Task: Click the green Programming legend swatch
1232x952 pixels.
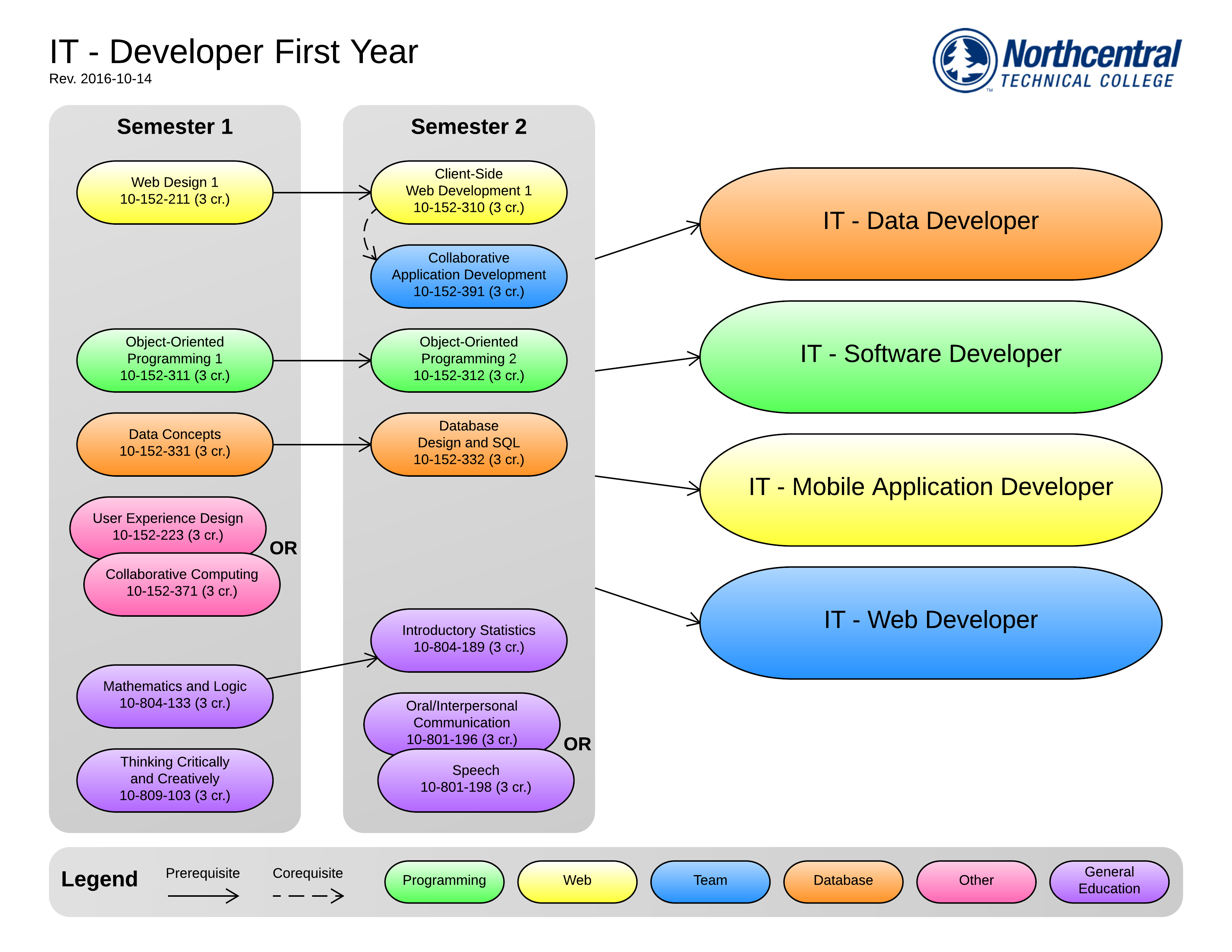Action: [444, 881]
